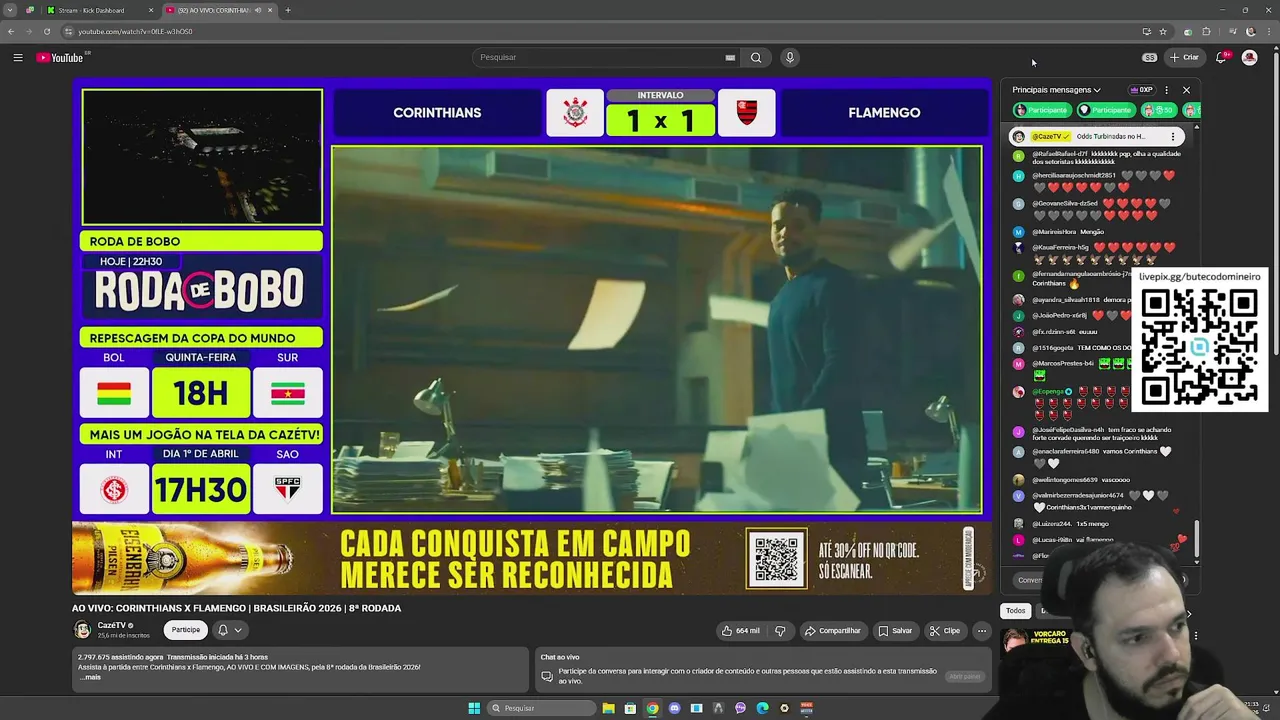Toggle channel notification bell
The image size is (1280, 720).
coord(223,630)
